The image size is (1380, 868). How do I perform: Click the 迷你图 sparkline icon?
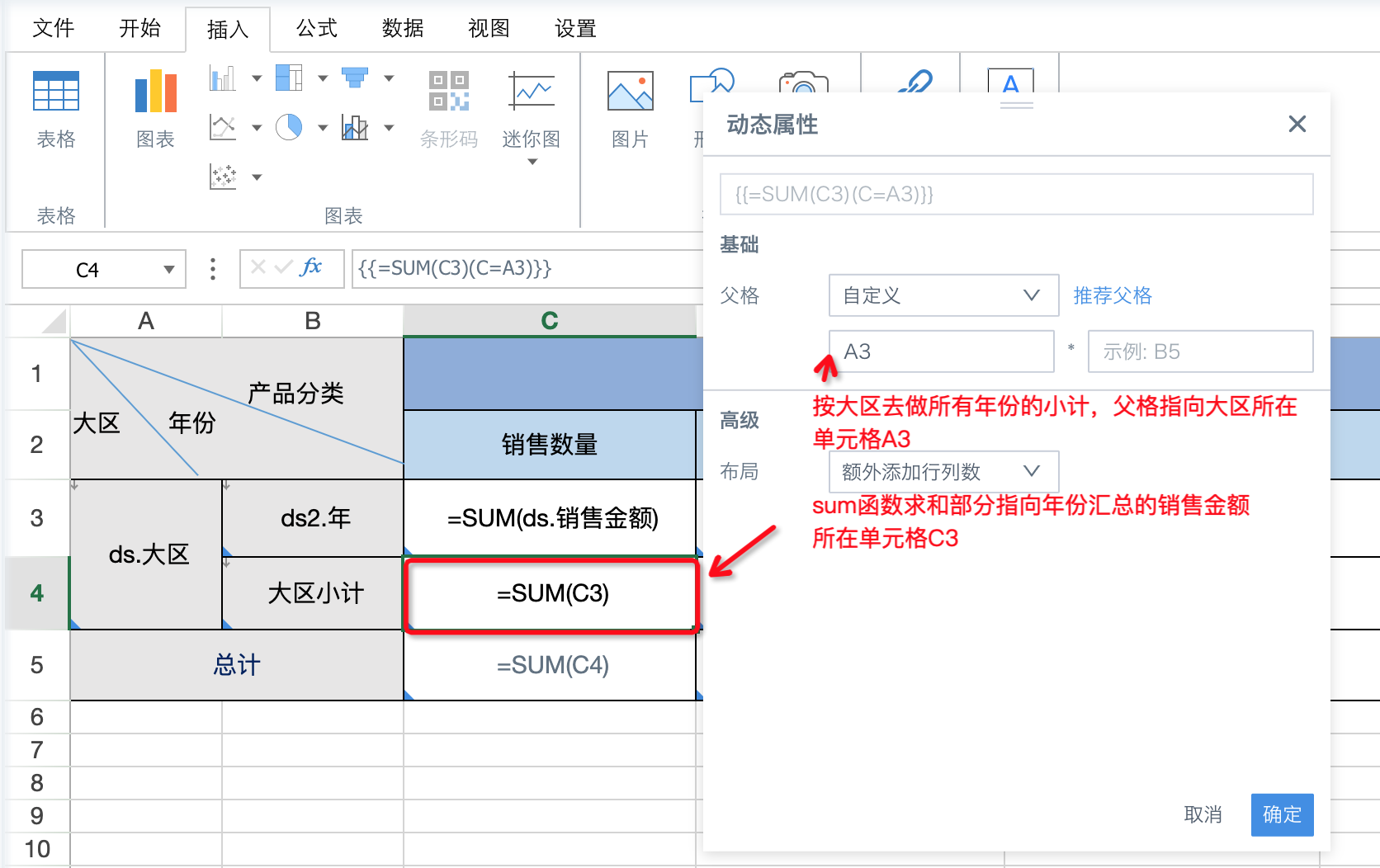[x=532, y=91]
